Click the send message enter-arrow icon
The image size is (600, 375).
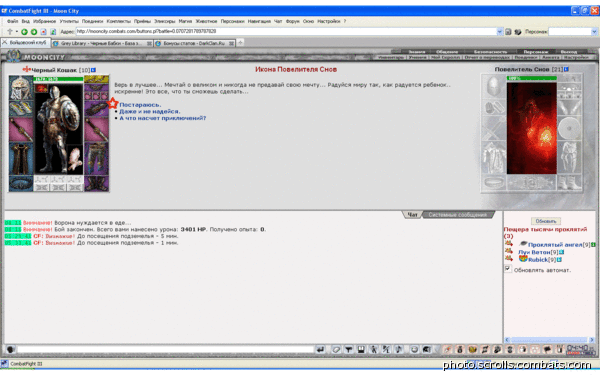point(320,349)
